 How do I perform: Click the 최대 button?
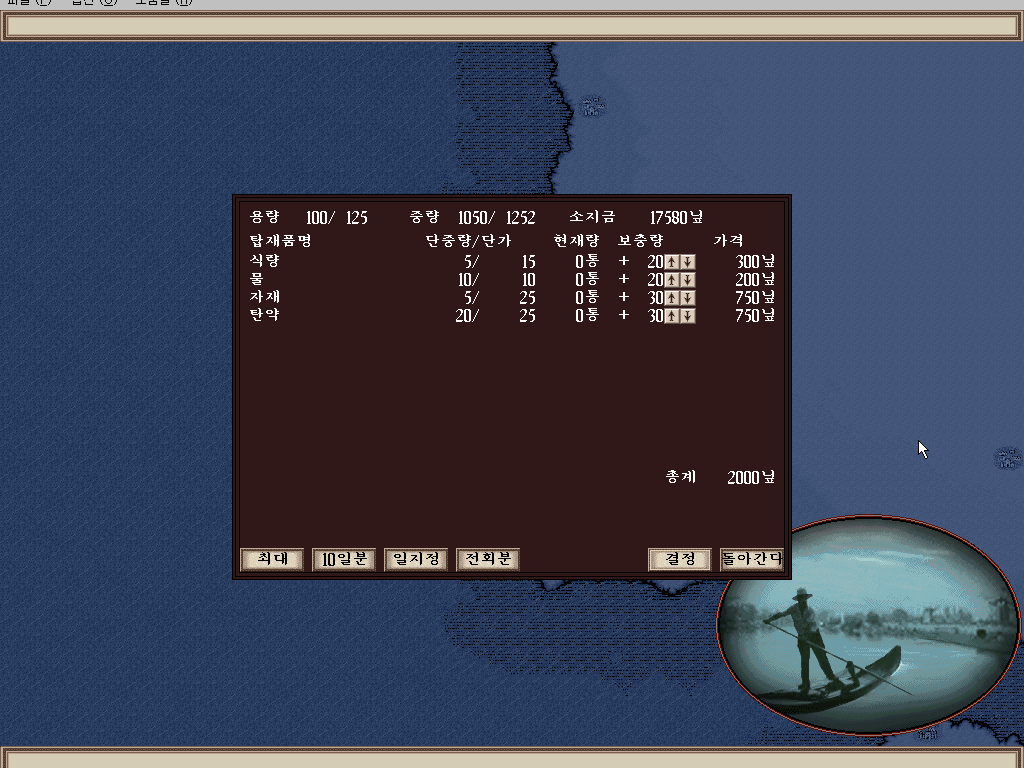(x=272, y=559)
